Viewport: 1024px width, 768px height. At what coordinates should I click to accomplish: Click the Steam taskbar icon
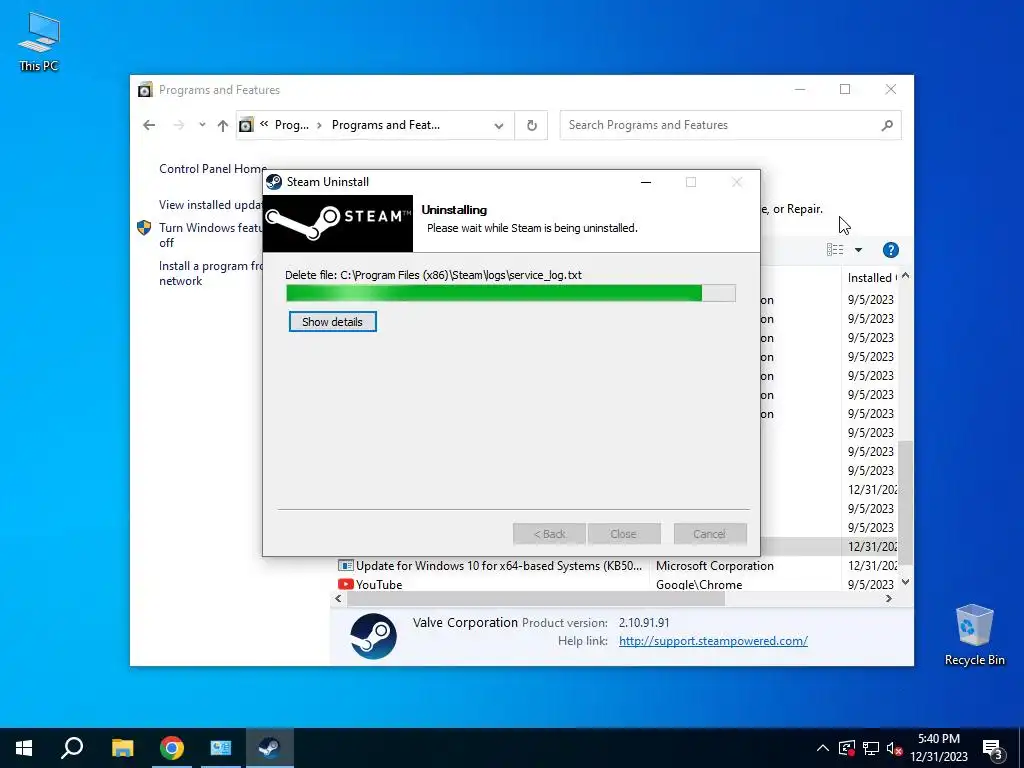point(269,748)
